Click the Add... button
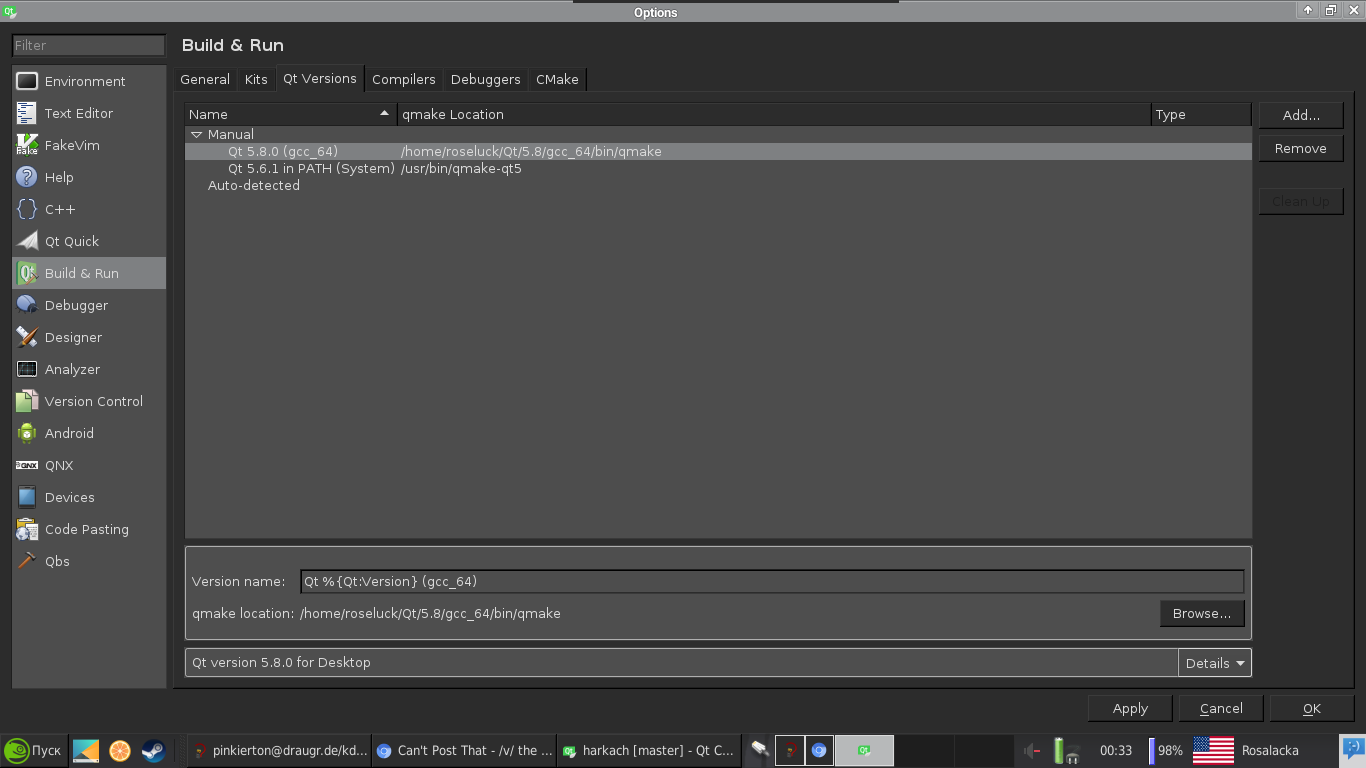Screen dimensions: 1366x768 coord(1301,115)
